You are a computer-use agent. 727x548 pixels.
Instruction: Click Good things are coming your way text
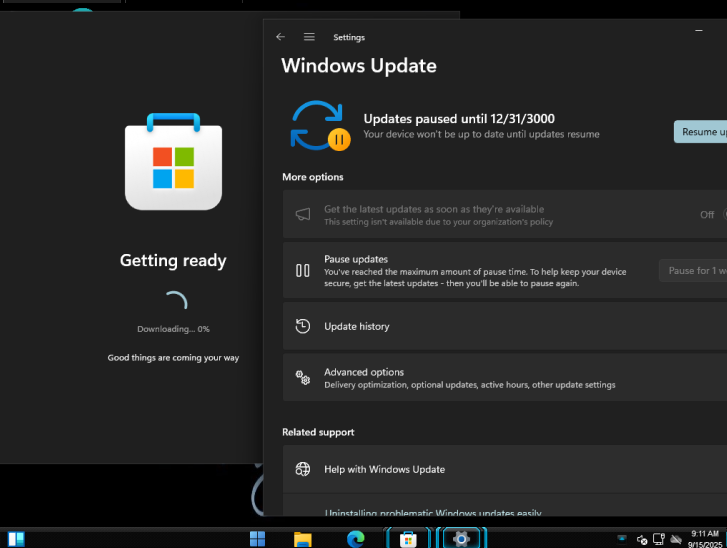point(173,357)
